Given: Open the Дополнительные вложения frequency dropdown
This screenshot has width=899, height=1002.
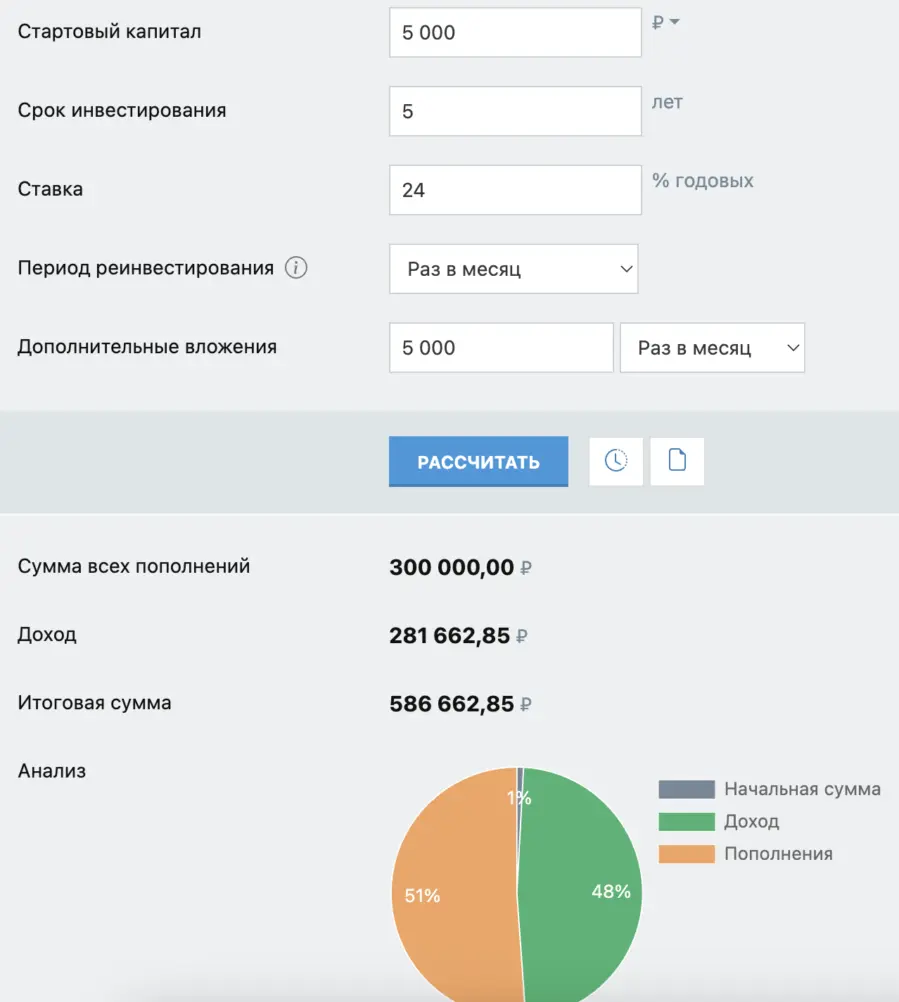Looking at the screenshot, I should [712, 348].
